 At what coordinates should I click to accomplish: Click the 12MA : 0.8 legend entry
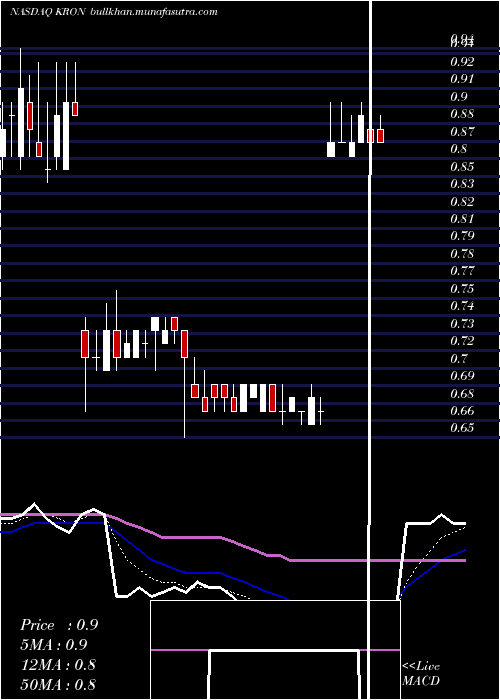click(x=58, y=664)
